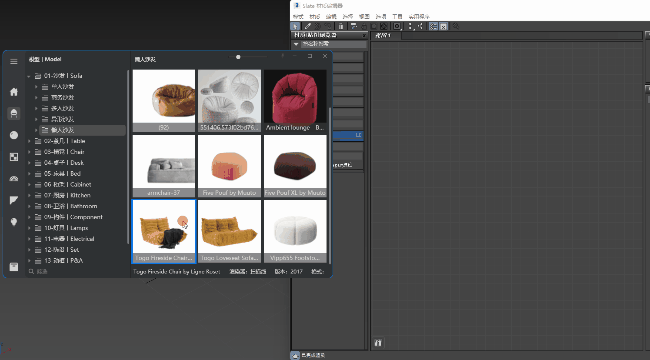Toggle Parameter Editor panel button in Slate
The image size is (650, 360).
444,26
